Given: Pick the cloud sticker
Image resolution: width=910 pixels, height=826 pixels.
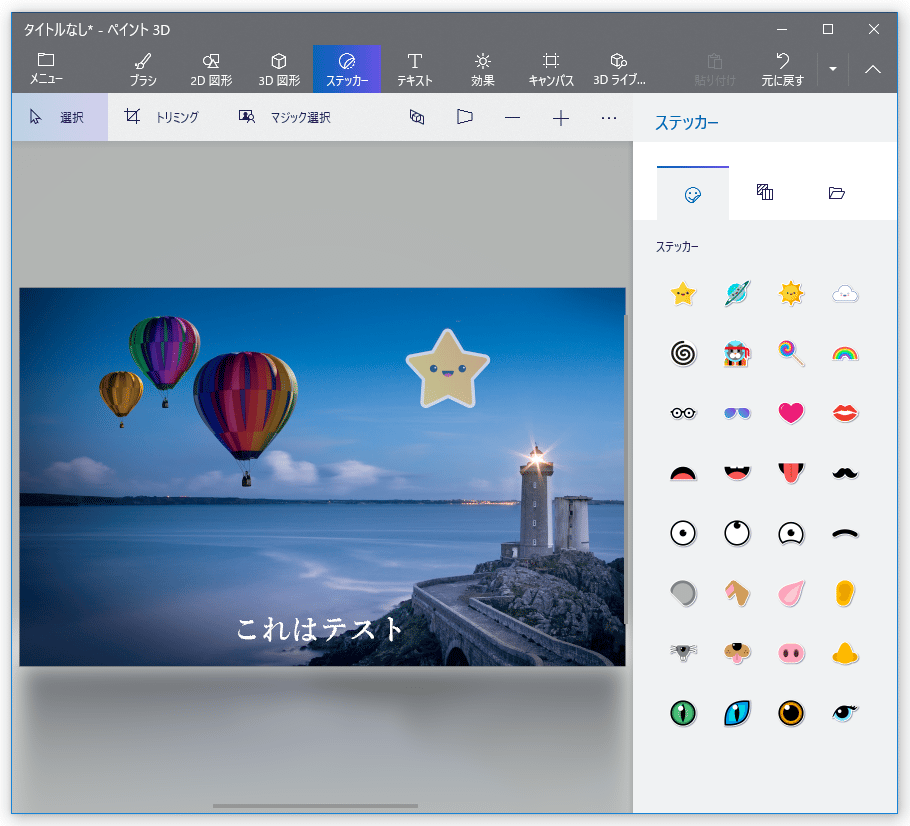Looking at the screenshot, I should tap(845, 294).
